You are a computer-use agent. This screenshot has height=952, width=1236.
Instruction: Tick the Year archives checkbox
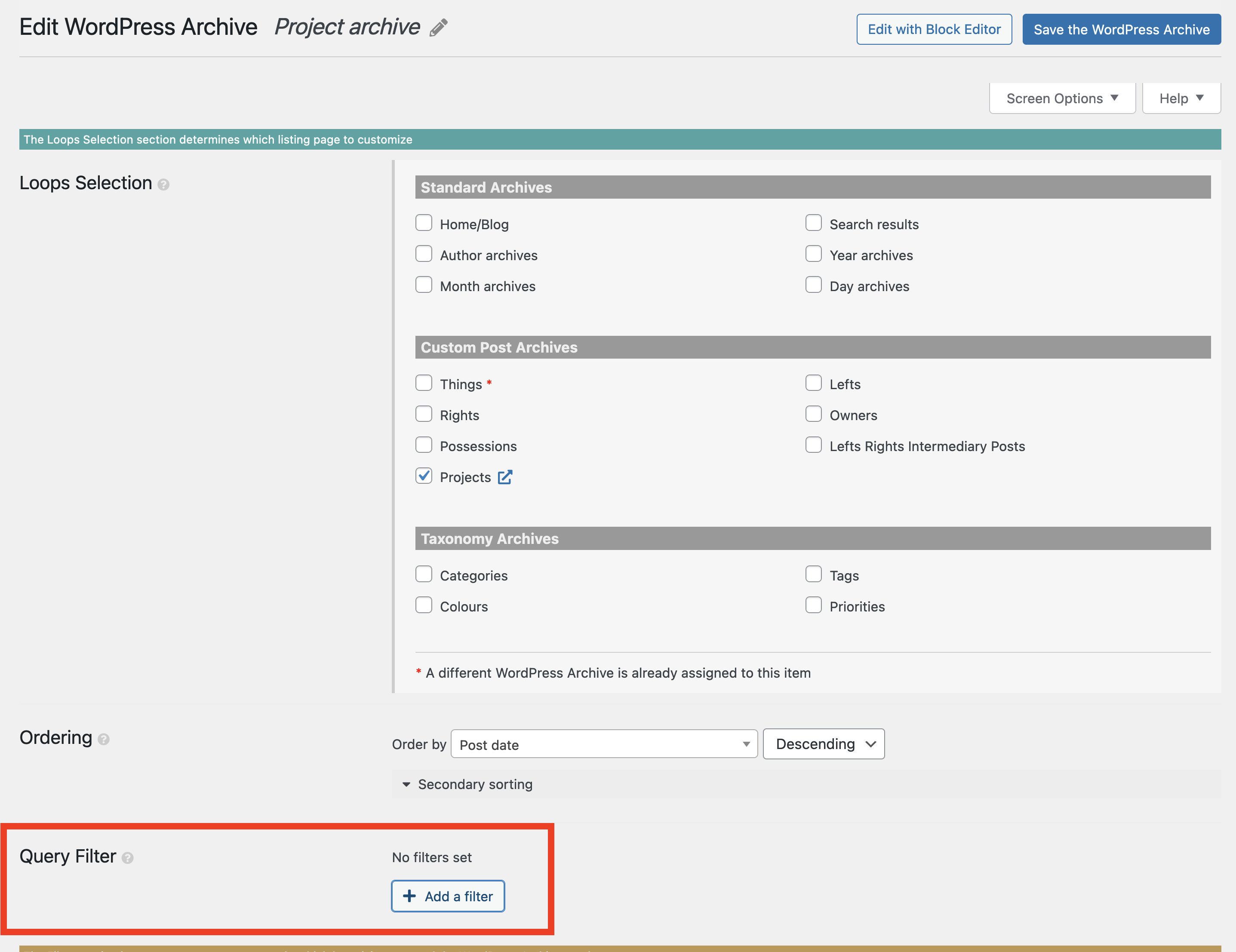click(x=813, y=254)
